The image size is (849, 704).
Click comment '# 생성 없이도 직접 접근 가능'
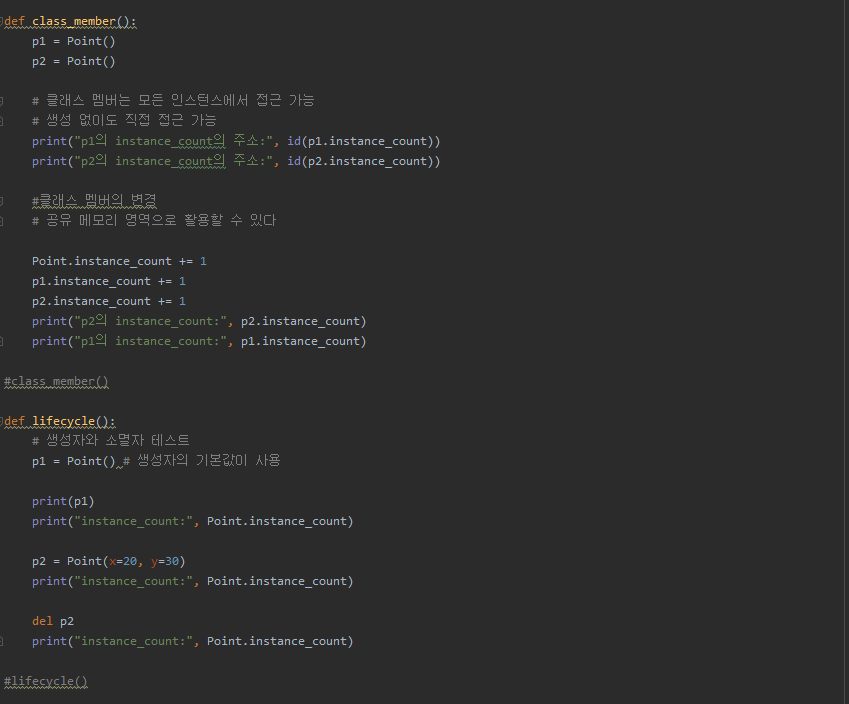pyautogui.click(x=124, y=121)
